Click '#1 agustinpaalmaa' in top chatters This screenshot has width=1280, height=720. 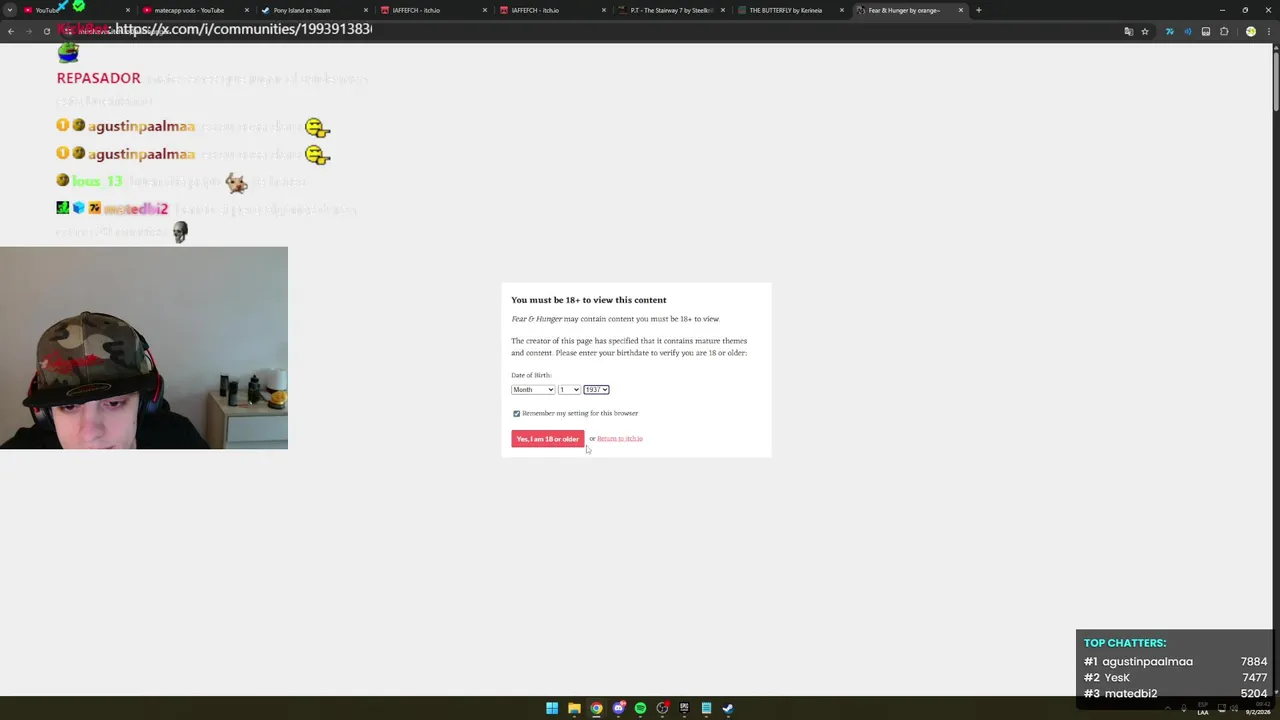coord(1139,661)
